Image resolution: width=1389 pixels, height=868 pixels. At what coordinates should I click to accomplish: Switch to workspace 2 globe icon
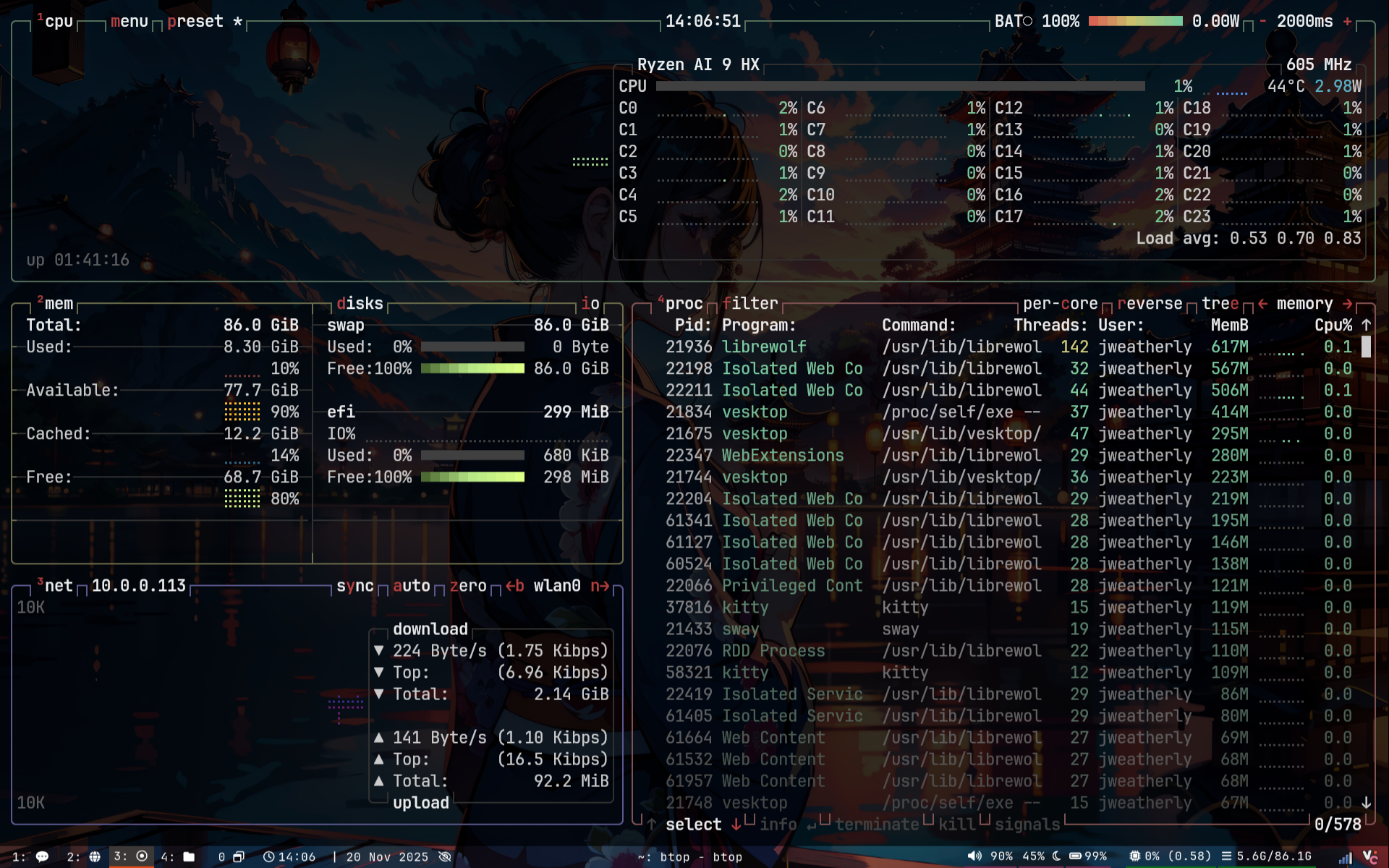(95, 856)
